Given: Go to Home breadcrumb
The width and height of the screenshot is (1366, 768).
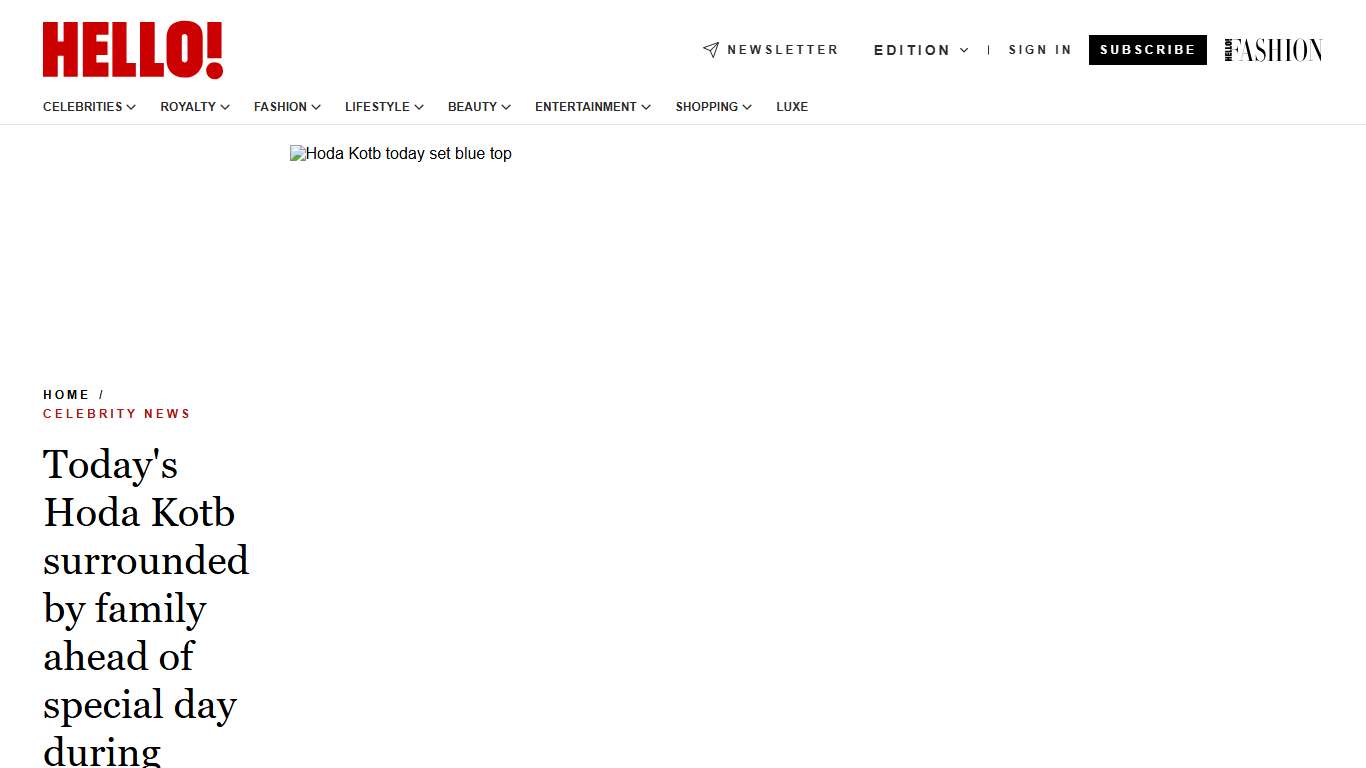Looking at the screenshot, I should click(66, 395).
